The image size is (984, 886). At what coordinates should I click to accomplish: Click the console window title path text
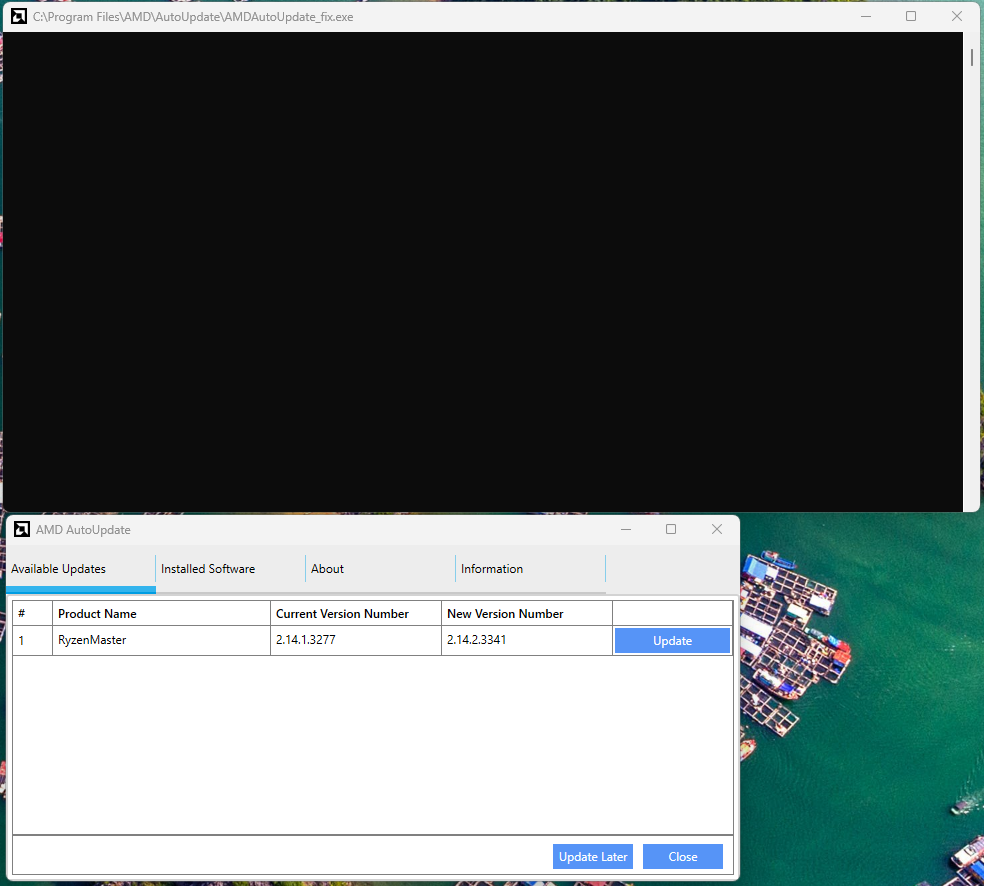click(x=193, y=17)
